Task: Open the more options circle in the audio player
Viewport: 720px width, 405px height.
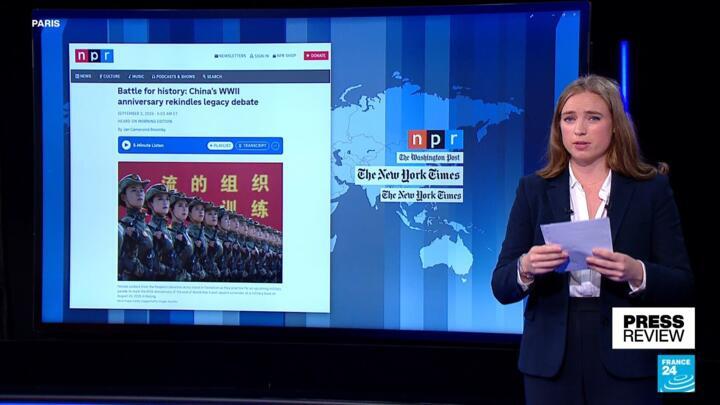Action: [x=275, y=145]
